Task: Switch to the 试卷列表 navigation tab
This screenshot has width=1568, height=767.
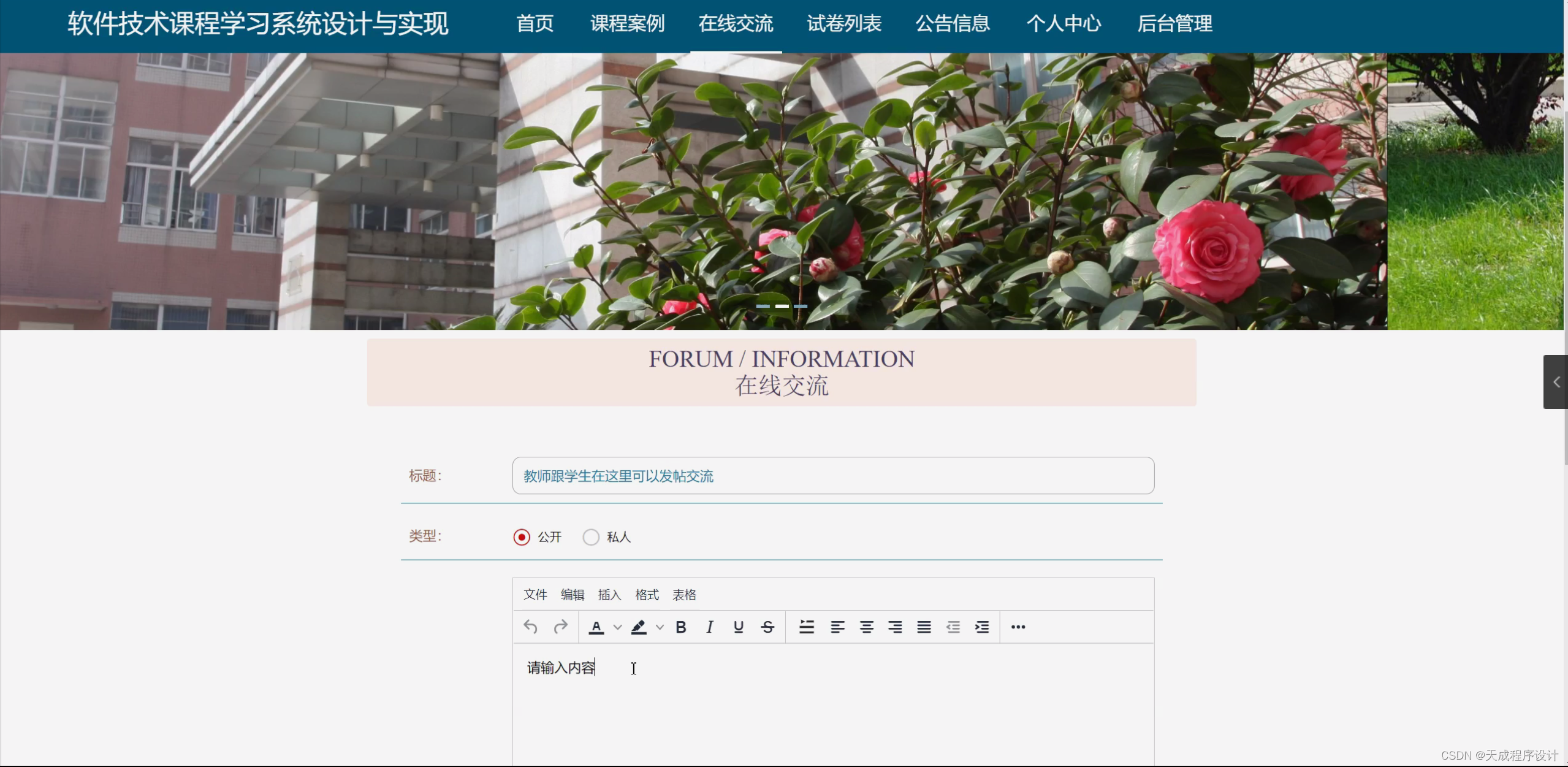Action: coord(843,24)
